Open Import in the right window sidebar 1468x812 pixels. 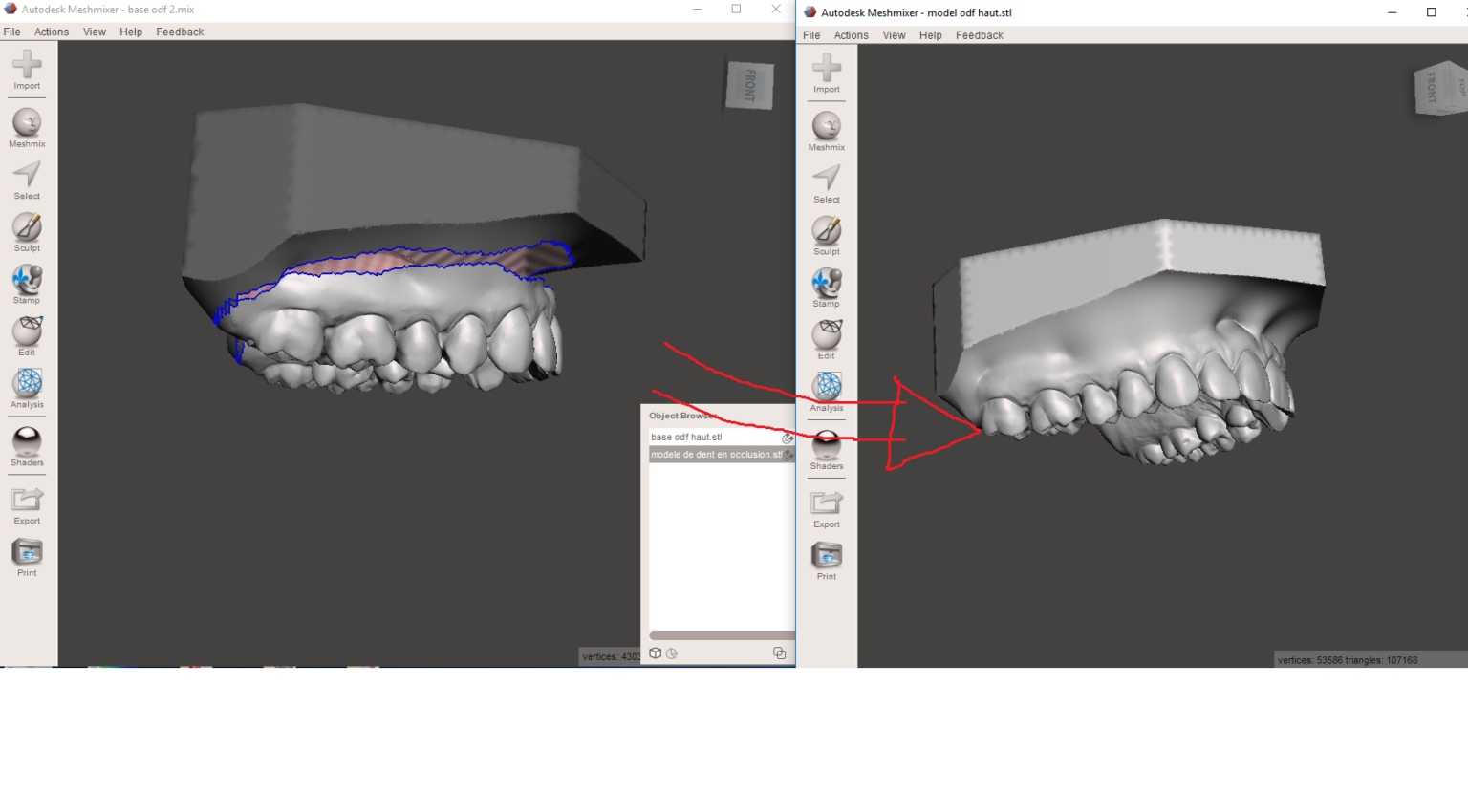(x=825, y=69)
